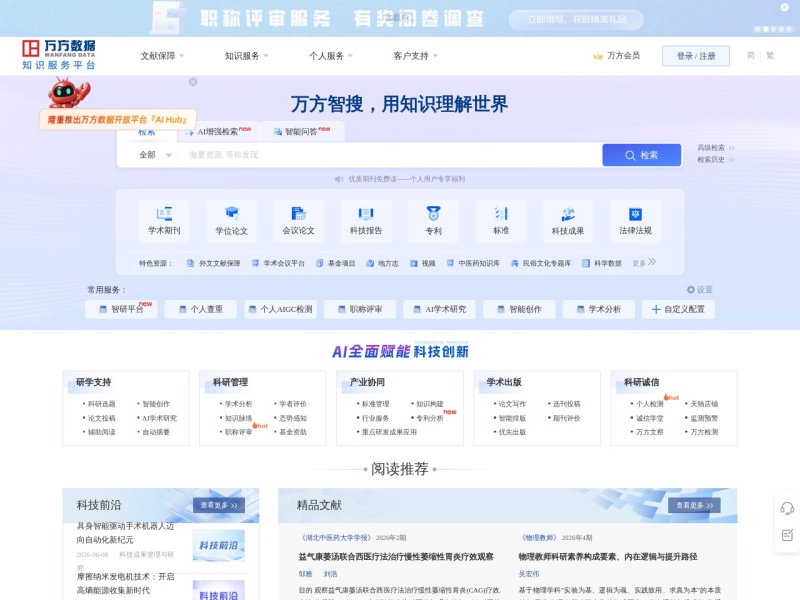The height and width of the screenshot is (600, 800).
Task: Click the 设置 gear icon
Action: pyautogui.click(x=690, y=289)
